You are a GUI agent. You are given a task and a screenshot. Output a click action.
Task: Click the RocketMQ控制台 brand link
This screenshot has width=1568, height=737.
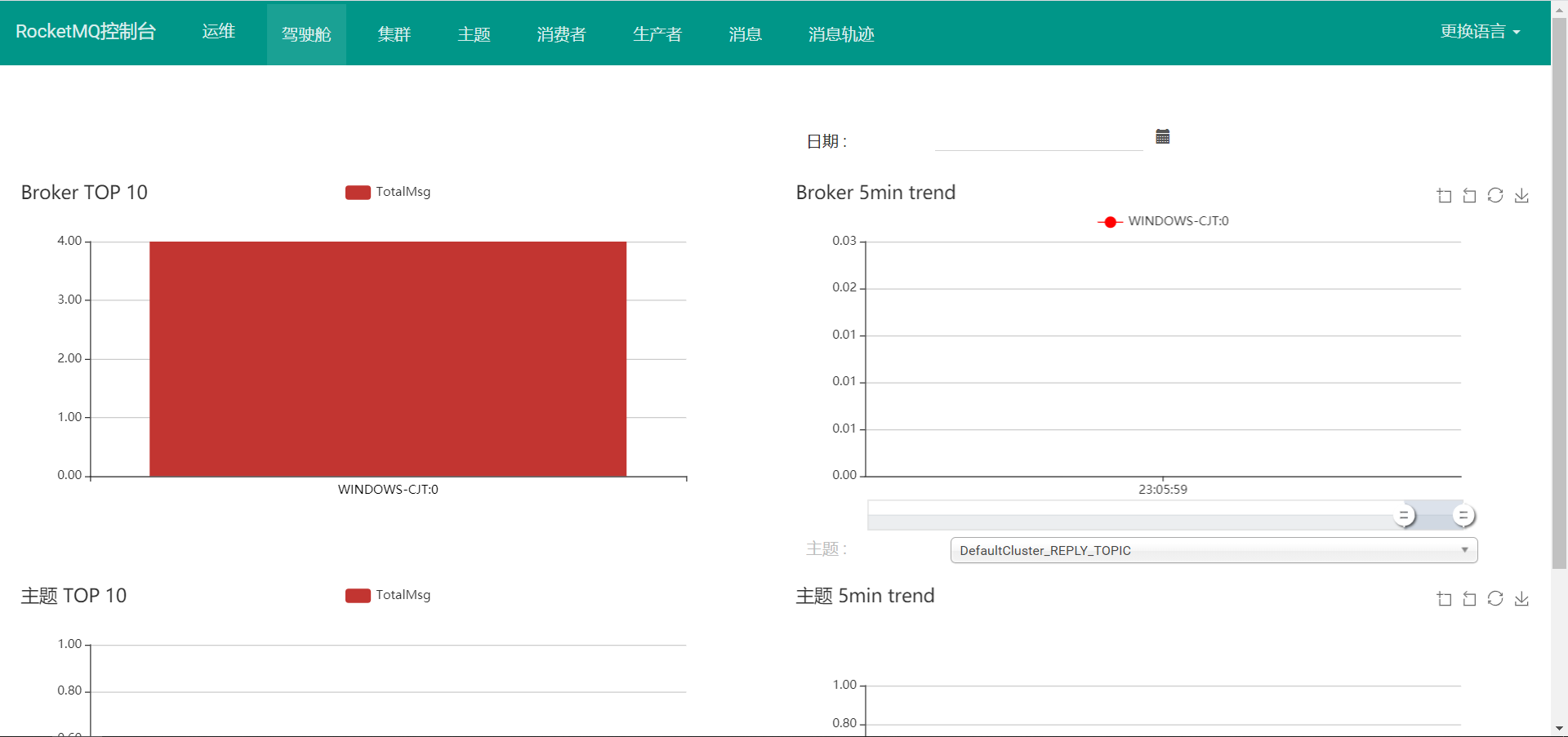86,31
